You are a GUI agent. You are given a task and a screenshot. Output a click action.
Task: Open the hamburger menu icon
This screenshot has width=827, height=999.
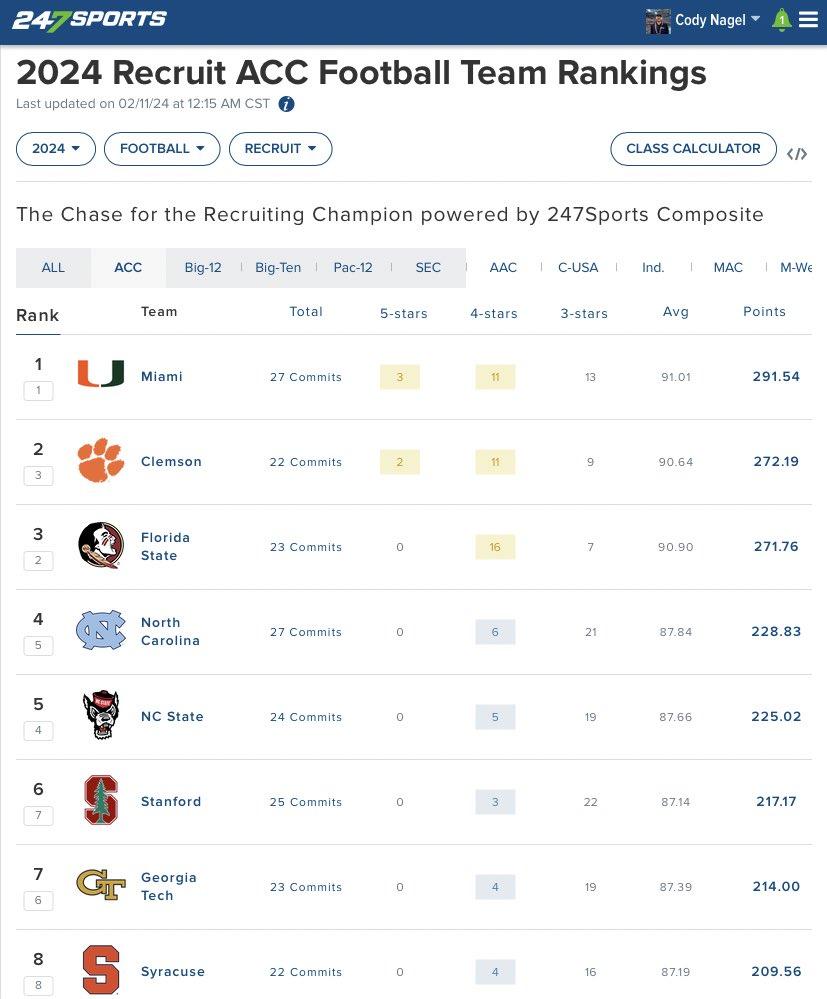tap(808, 20)
